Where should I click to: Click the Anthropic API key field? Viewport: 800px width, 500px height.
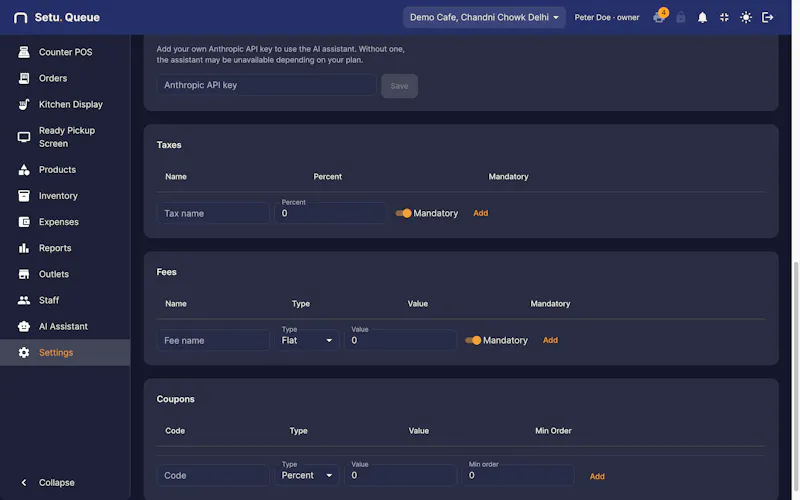pyautogui.click(x=266, y=85)
